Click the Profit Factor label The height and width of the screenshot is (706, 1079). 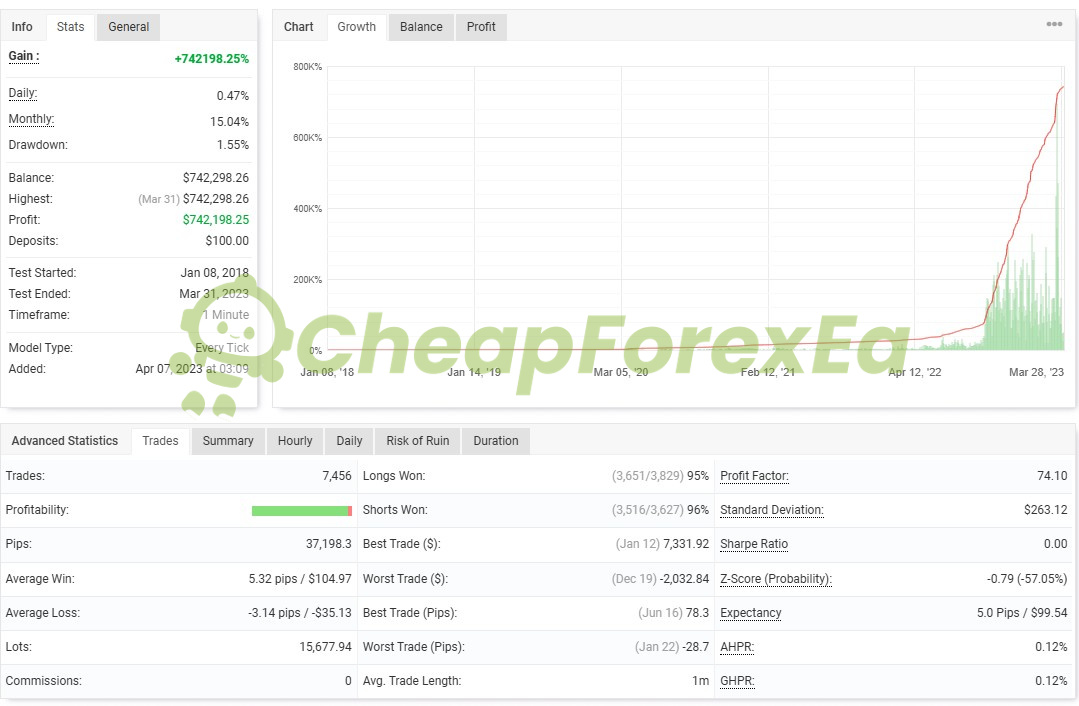coord(754,475)
